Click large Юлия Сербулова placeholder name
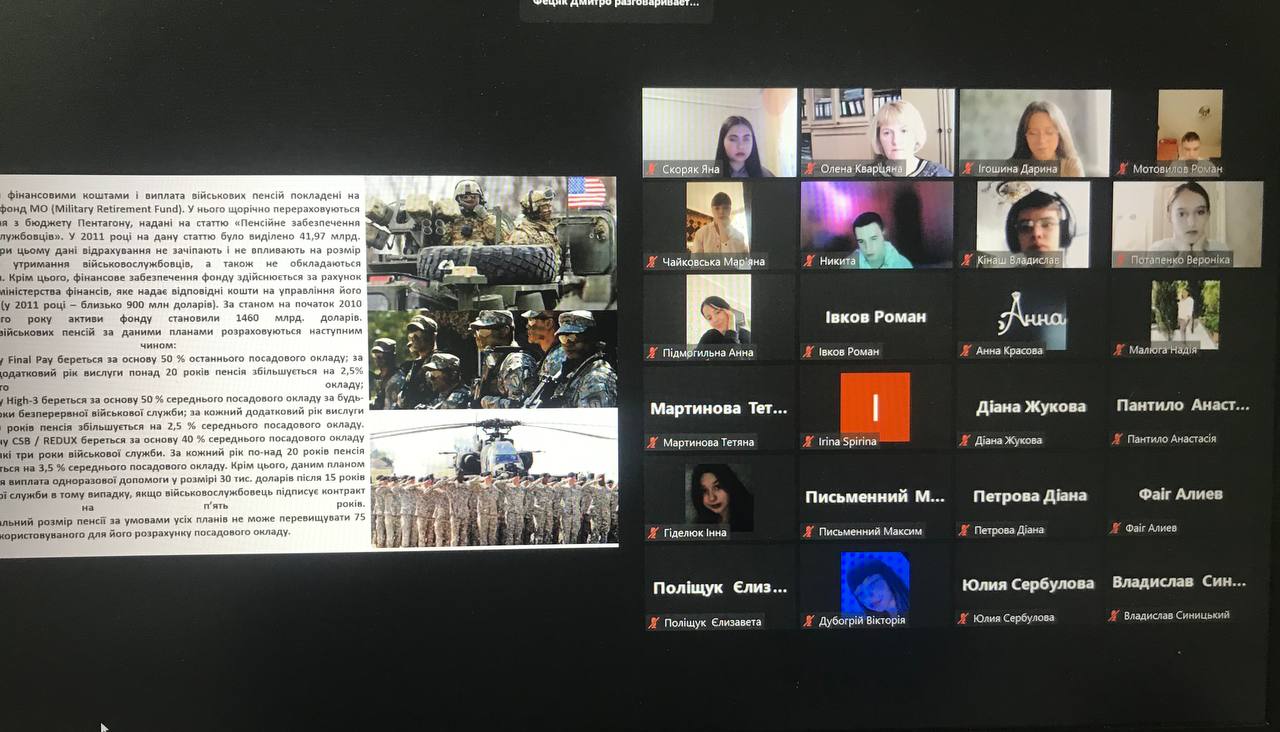Viewport: 1280px width, 732px height. [1028, 584]
